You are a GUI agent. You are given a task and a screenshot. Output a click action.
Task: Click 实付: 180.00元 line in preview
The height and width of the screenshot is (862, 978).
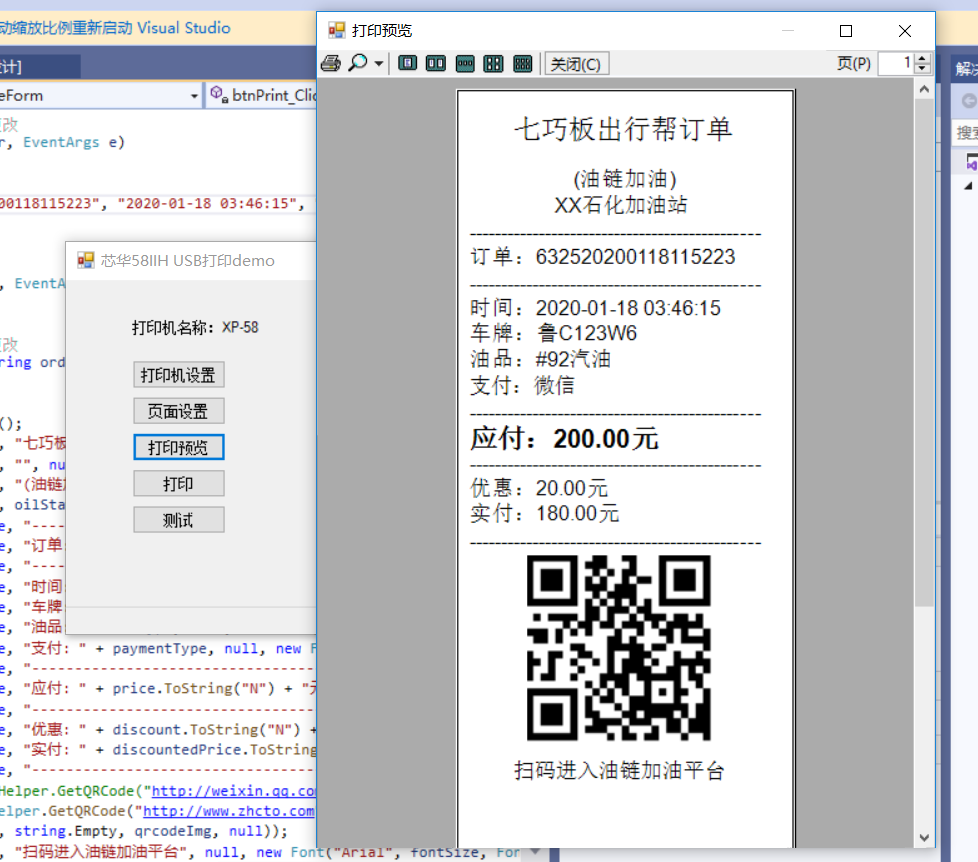[x=545, y=513]
